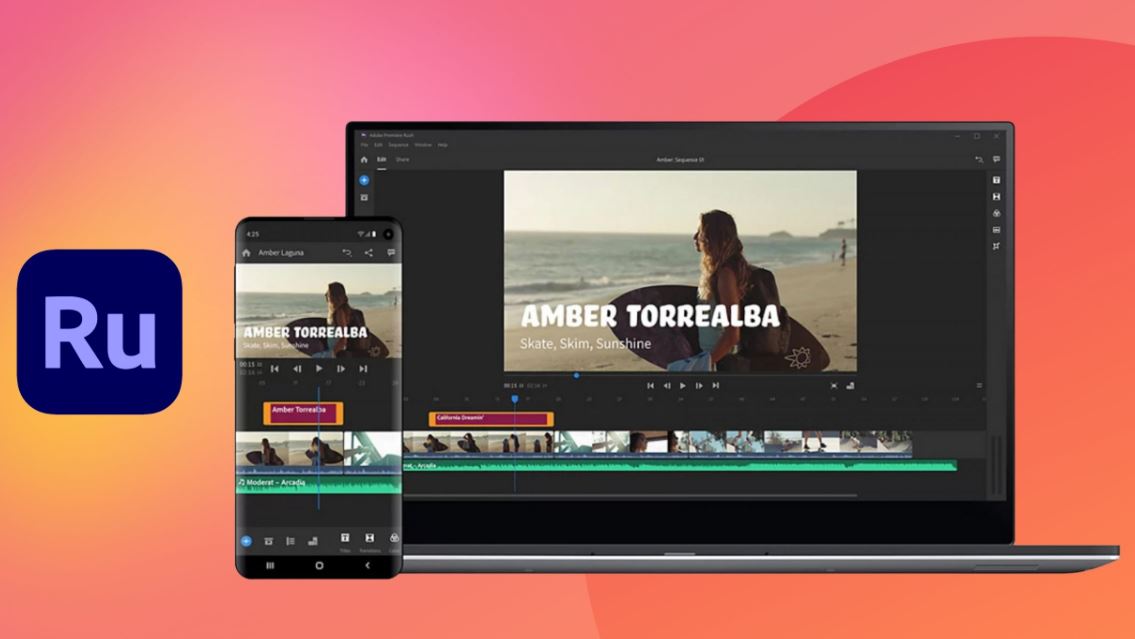Screen dimensions: 1135x639
Task: Open the File menu on laptop
Action: pos(365,145)
